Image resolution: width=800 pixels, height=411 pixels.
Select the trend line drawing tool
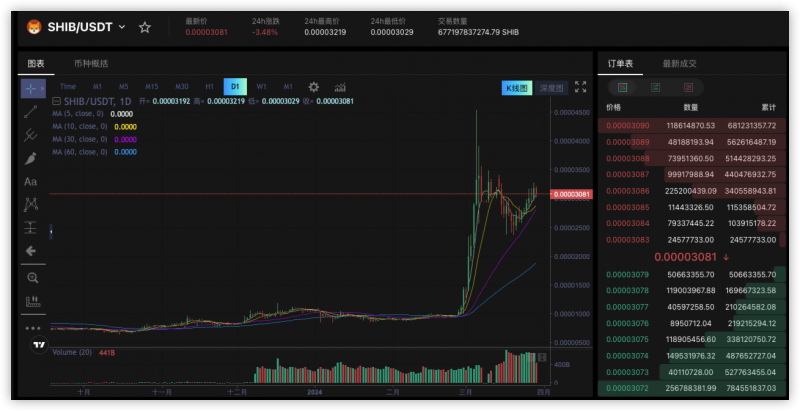(31, 112)
